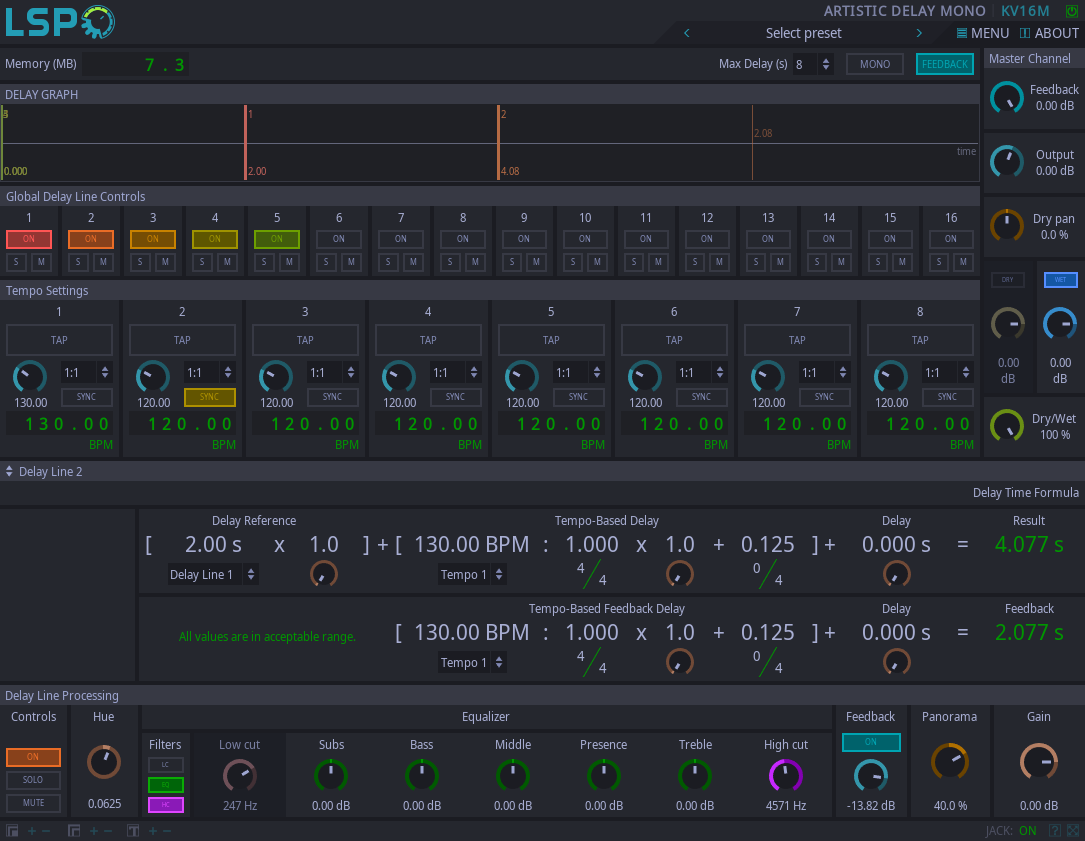Disable SYNC for Tempo 2
This screenshot has width=1085, height=841.
tap(209, 397)
